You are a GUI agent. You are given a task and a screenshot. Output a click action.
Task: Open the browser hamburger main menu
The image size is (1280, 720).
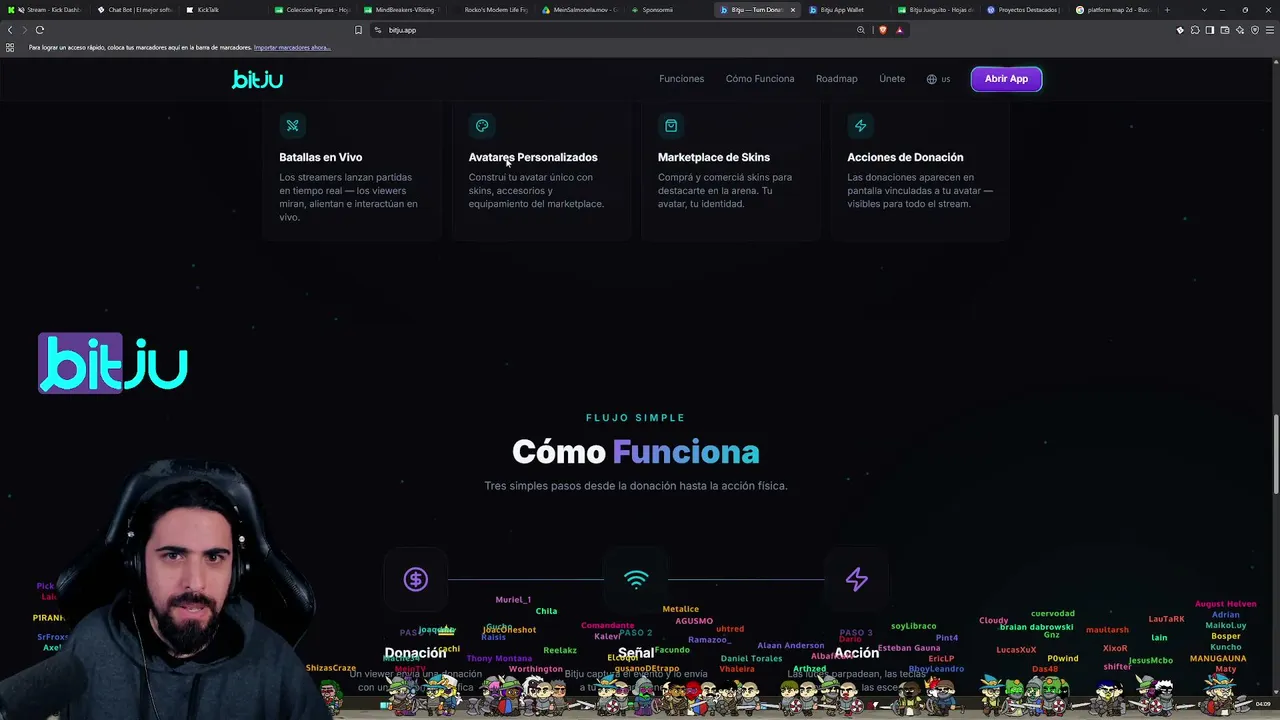[x=1270, y=30]
